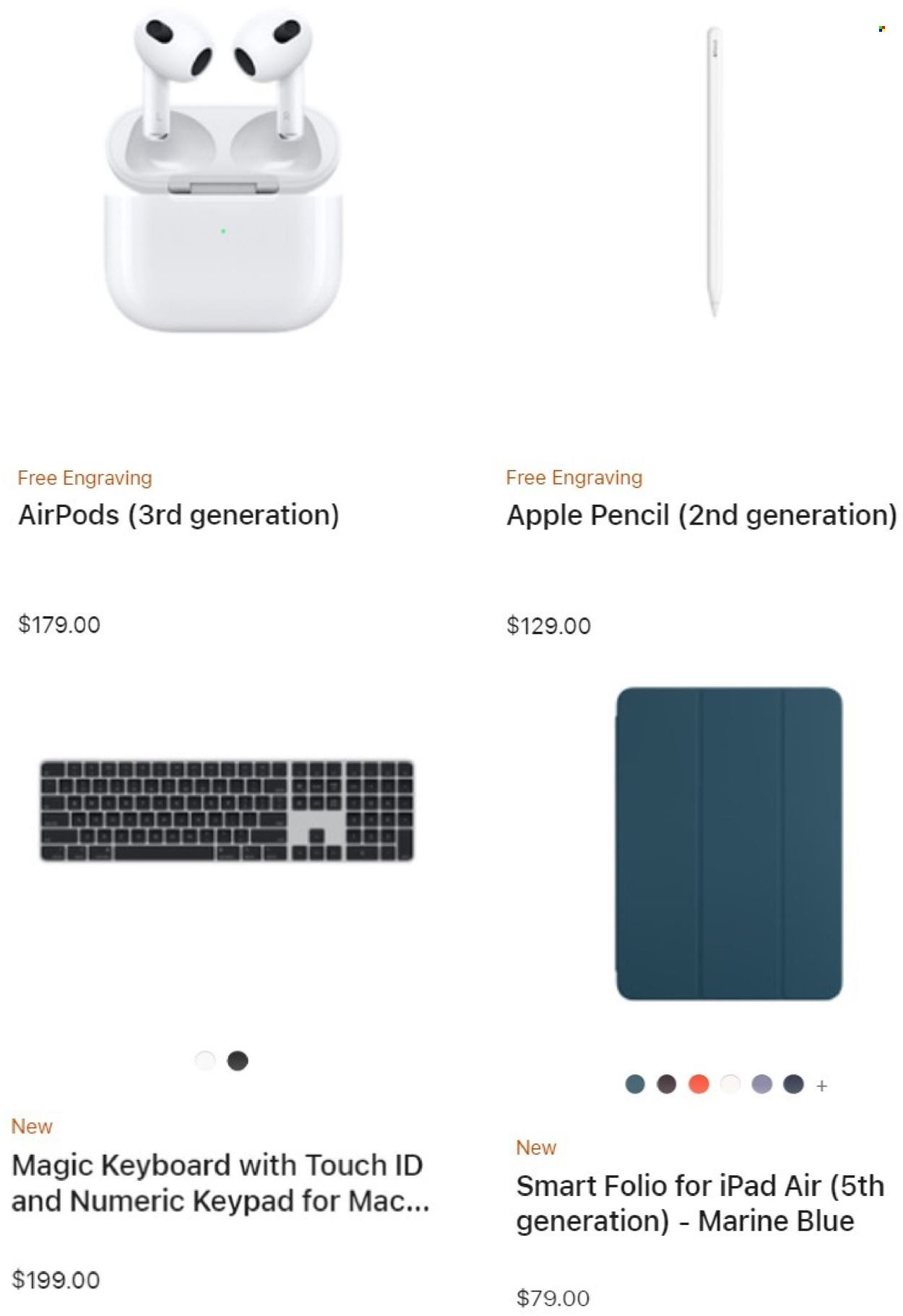The height and width of the screenshot is (1316, 903).
Task: Select the dark navy Smart Folio swatch
Action: pyautogui.click(x=794, y=1084)
